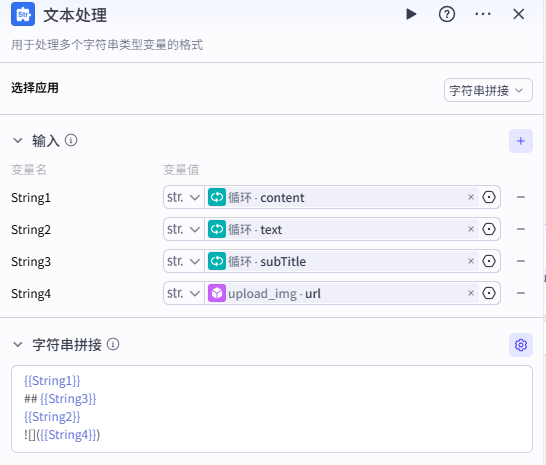Open variable picker for String4 hexagon icon
The width and height of the screenshot is (546, 465).
pyautogui.click(x=489, y=293)
